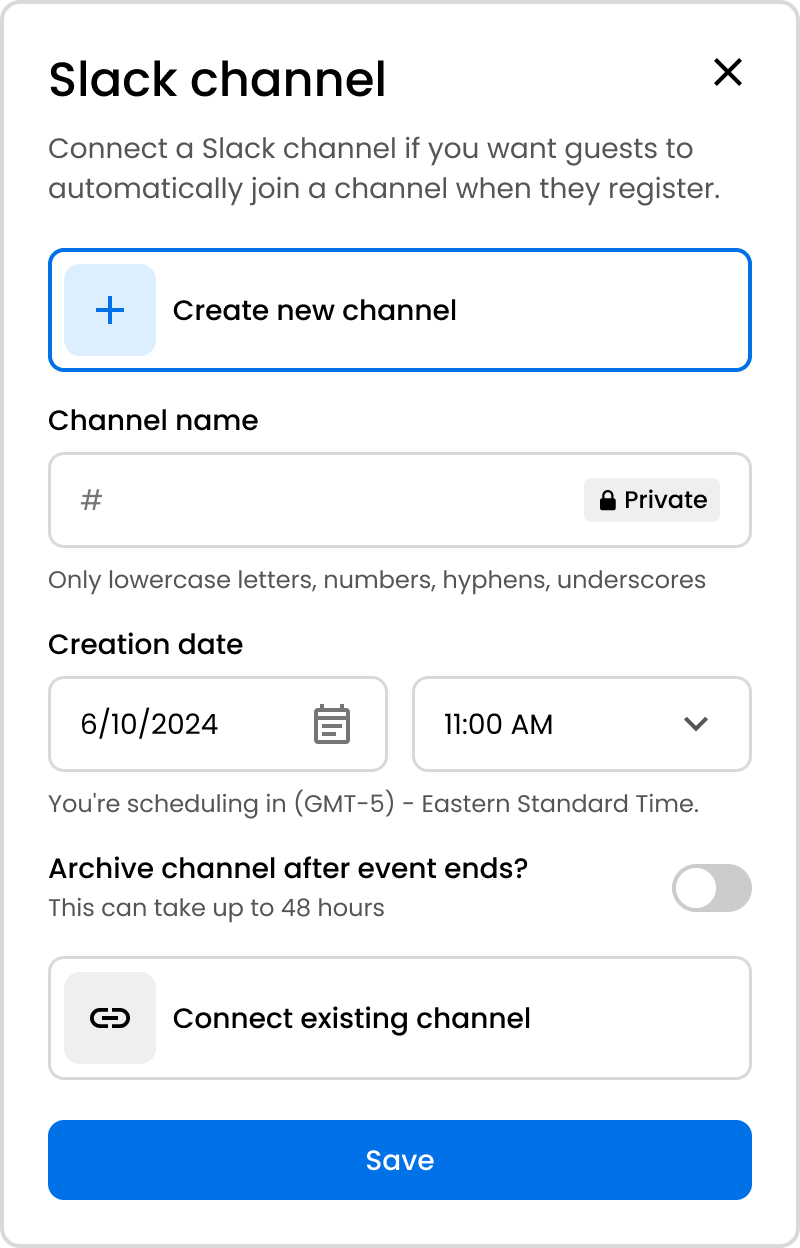Select Connect existing channel option

(x=400, y=1018)
